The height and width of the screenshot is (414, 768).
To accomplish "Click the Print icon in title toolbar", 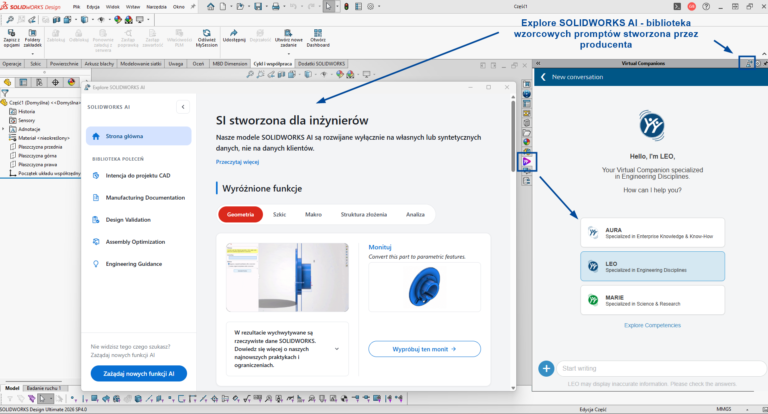I will (276, 6).
